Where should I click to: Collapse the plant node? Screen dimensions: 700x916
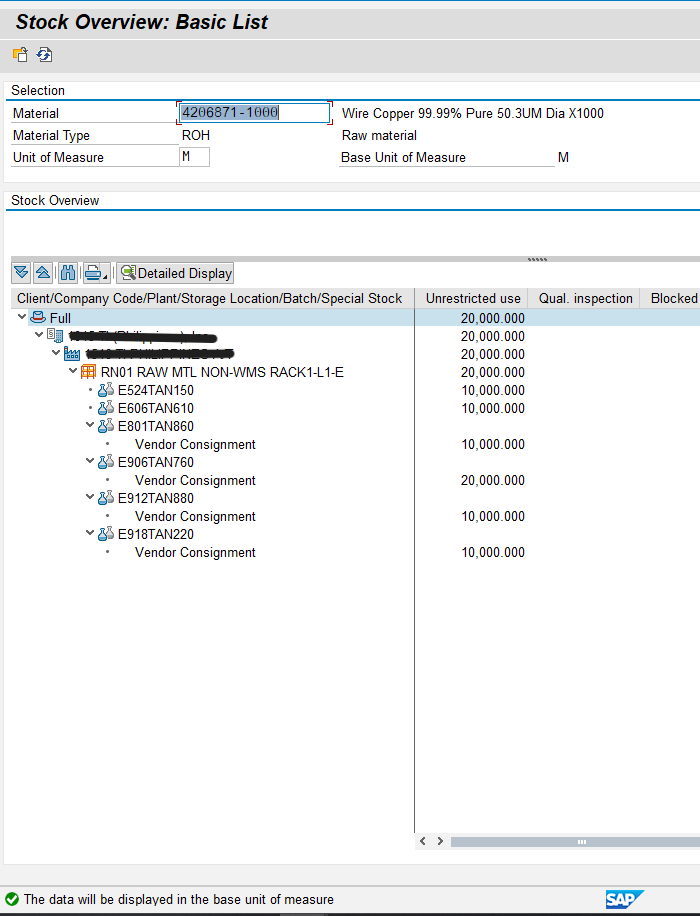pos(56,353)
